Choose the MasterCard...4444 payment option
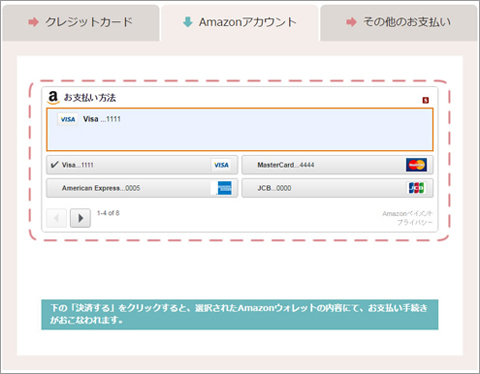The image size is (480, 374). coord(337,165)
